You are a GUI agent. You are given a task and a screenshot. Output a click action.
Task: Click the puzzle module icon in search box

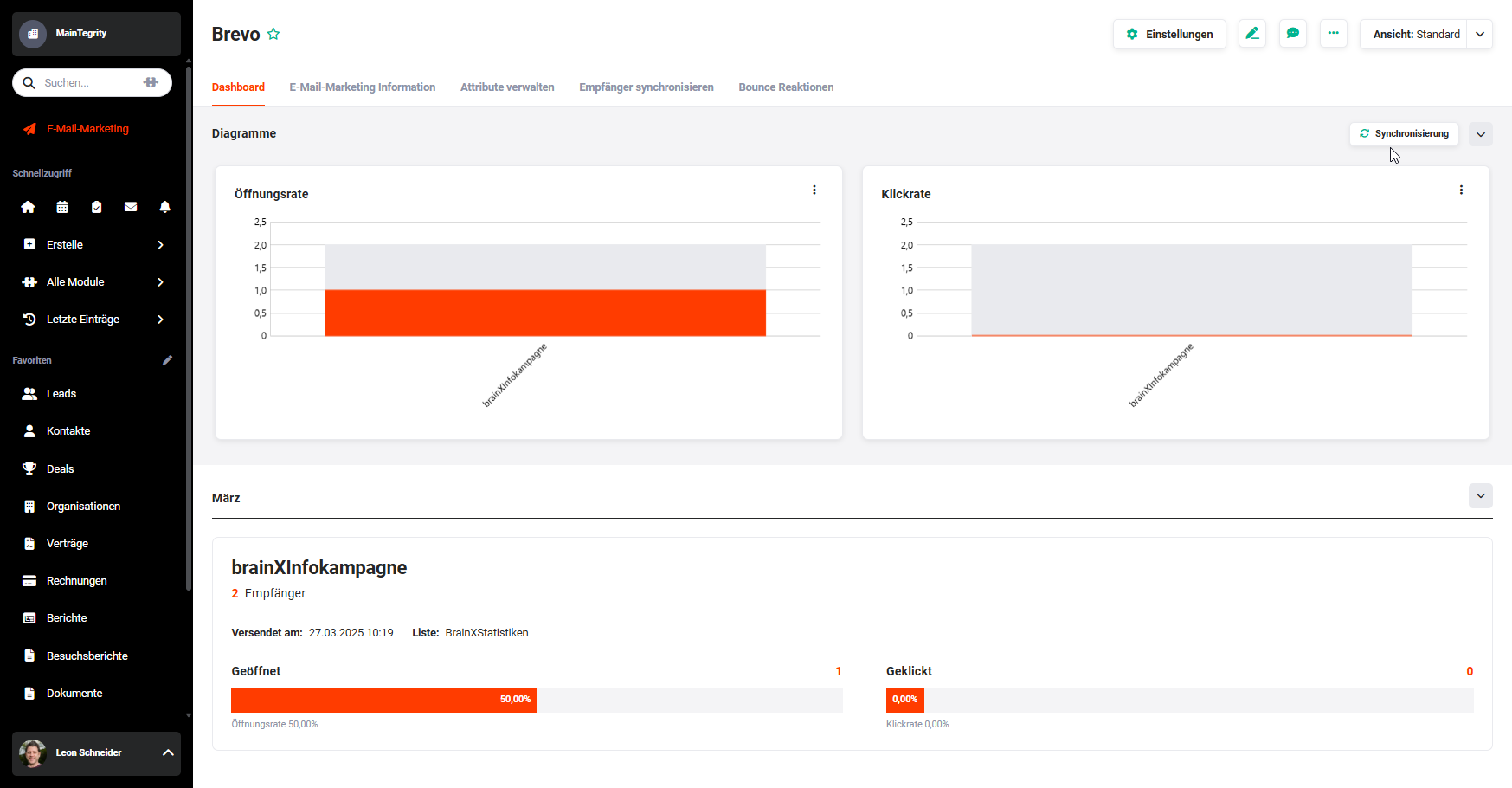[x=151, y=82]
